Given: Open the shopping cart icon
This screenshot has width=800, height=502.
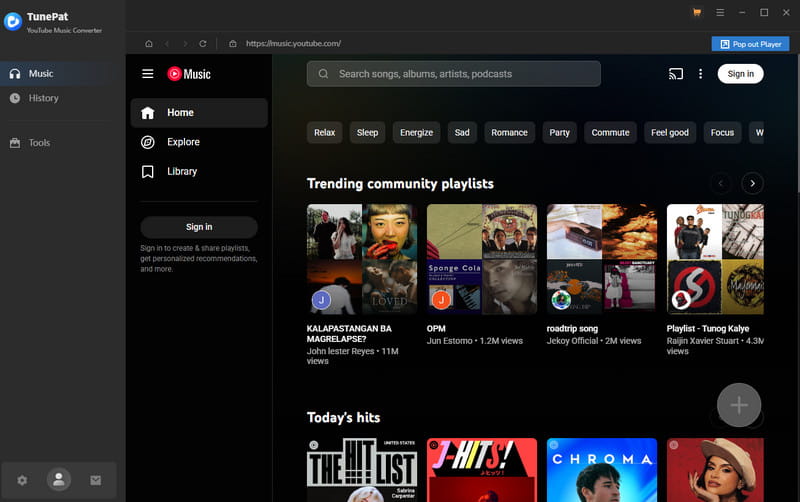Looking at the screenshot, I should click(x=697, y=12).
